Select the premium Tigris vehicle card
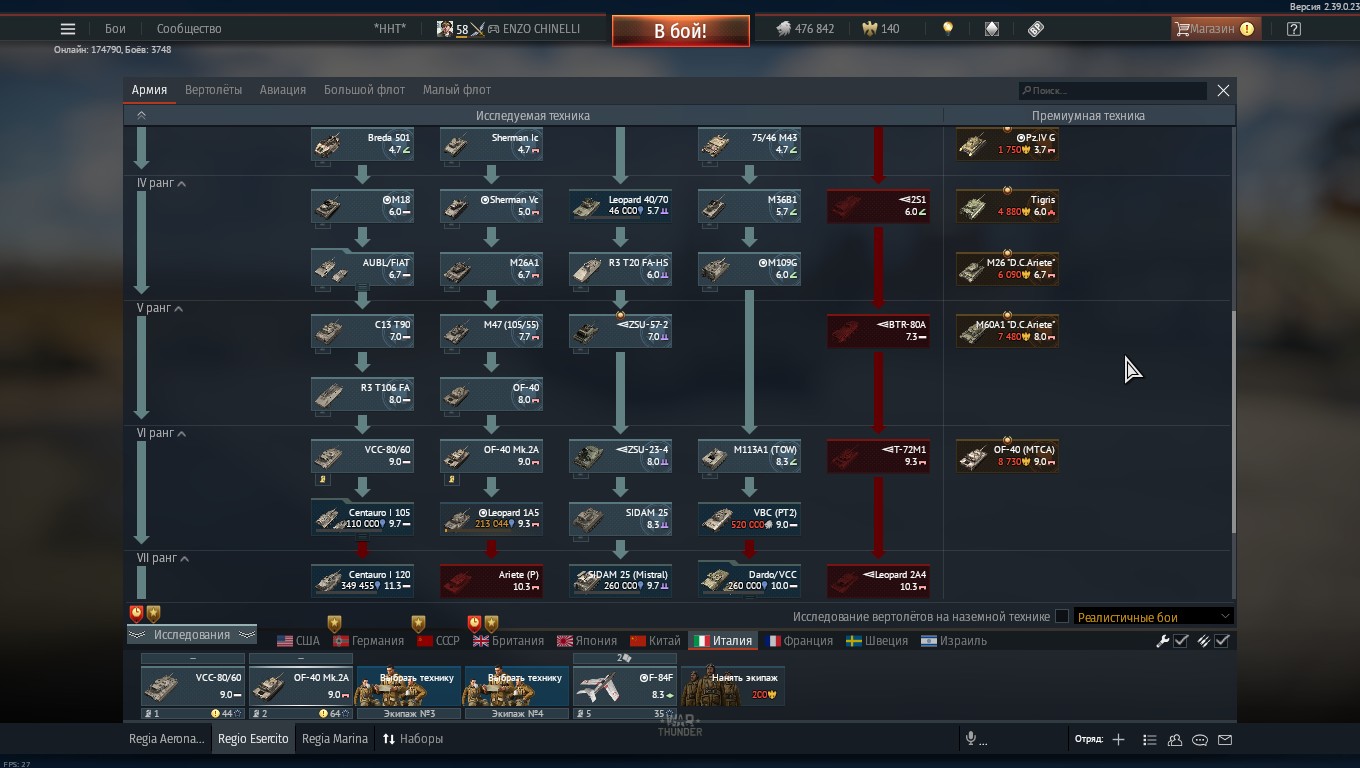Viewport: 1360px width, 768px height. click(x=1007, y=206)
